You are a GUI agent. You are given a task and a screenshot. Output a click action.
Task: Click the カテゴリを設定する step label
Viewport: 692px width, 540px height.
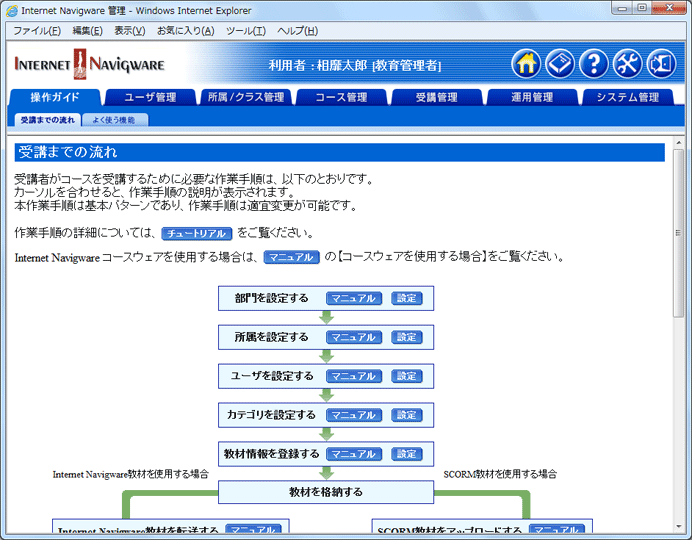click(x=271, y=415)
